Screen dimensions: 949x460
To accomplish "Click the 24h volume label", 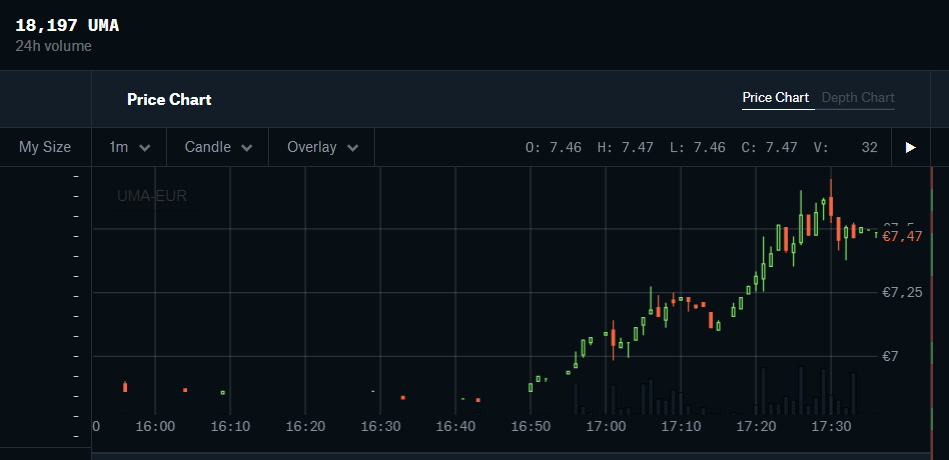I will coord(53,46).
